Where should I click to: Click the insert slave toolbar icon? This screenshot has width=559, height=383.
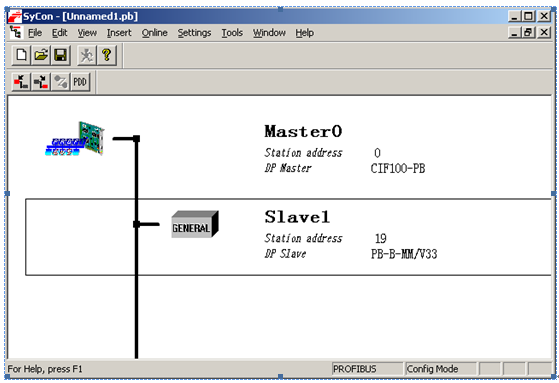pos(41,82)
